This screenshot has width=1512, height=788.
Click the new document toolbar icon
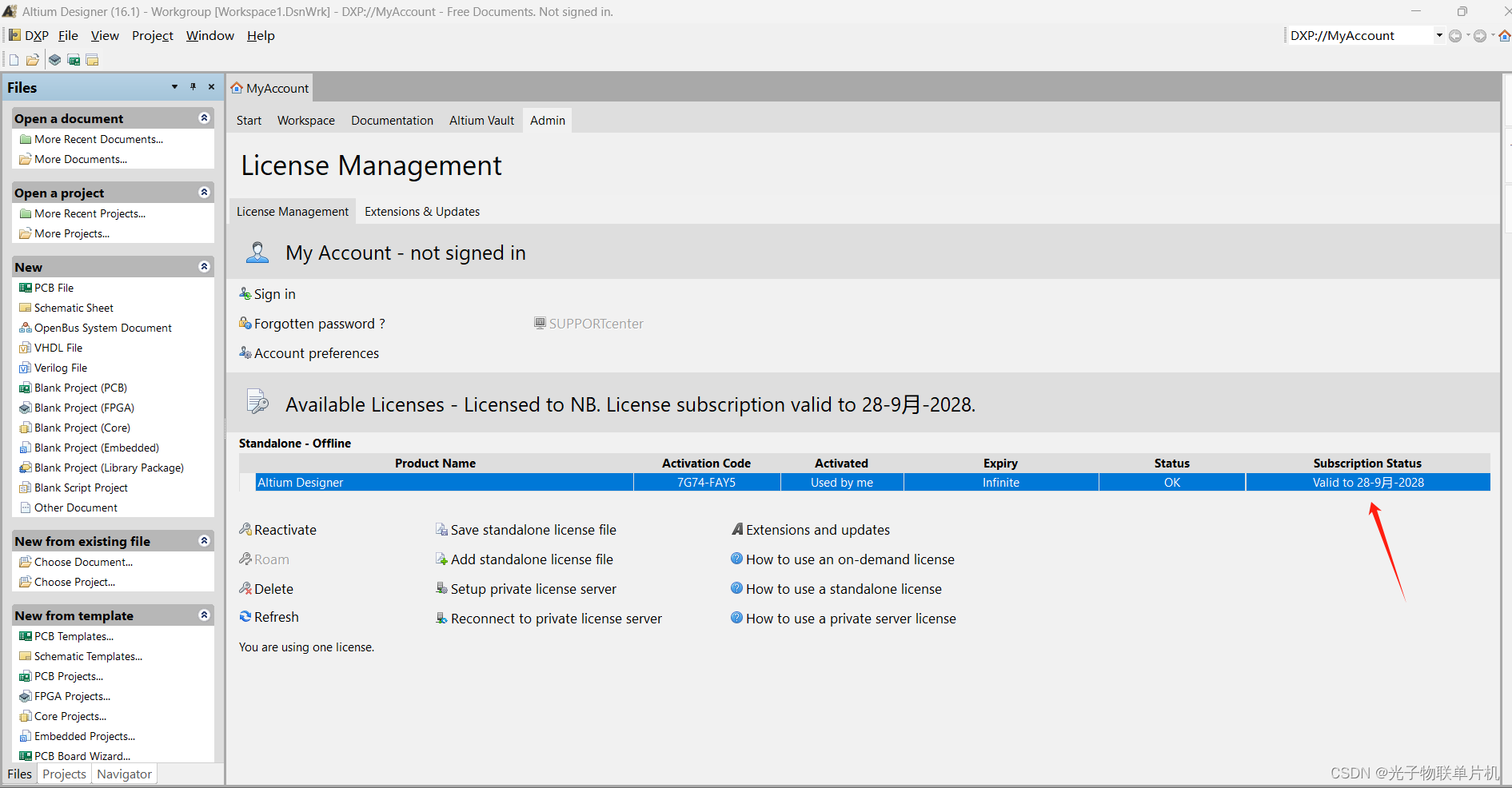click(14, 60)
